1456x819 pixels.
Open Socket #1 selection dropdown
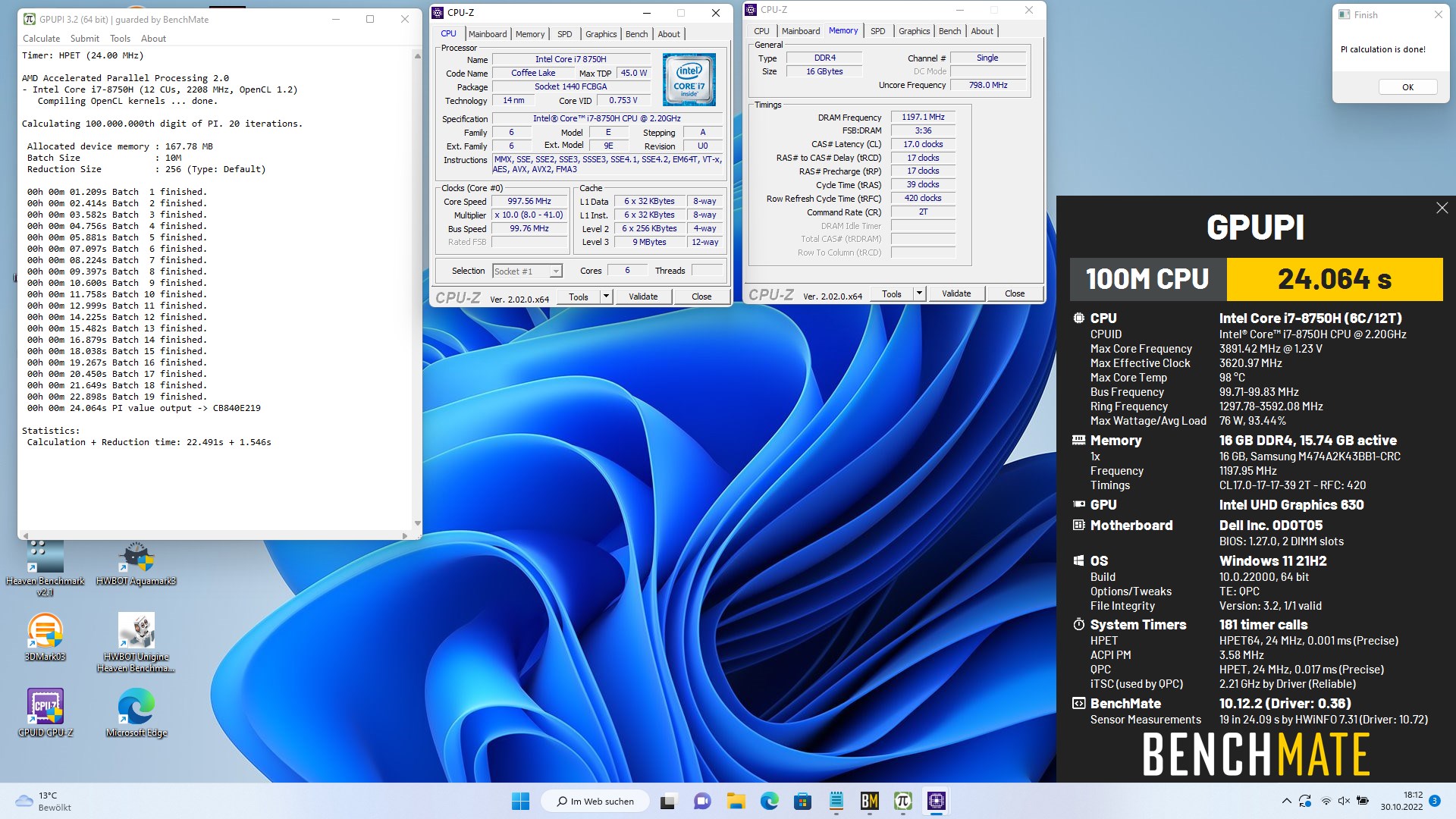point(527,271)
